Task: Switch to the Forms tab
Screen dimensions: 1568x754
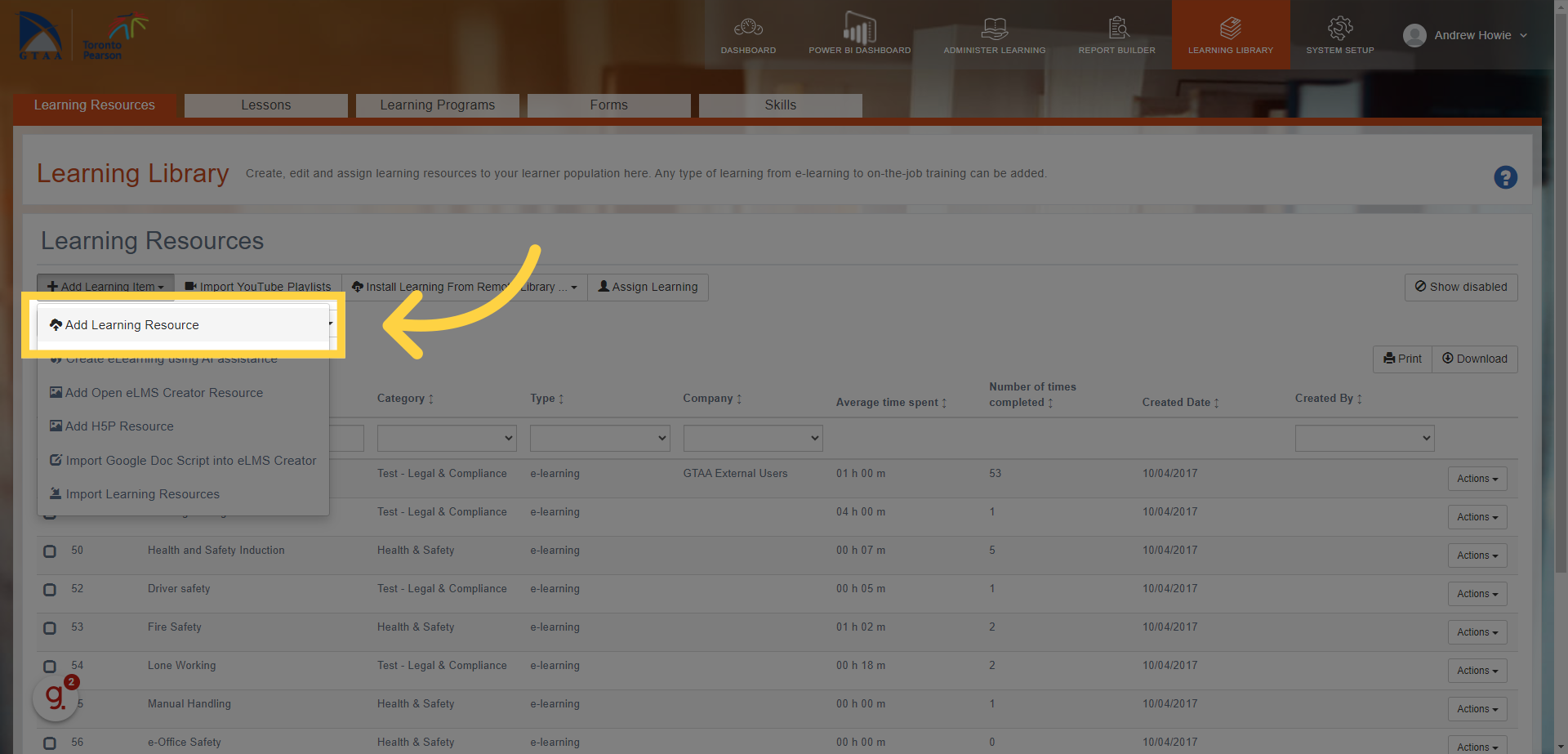Action: (x=609, y=105)
